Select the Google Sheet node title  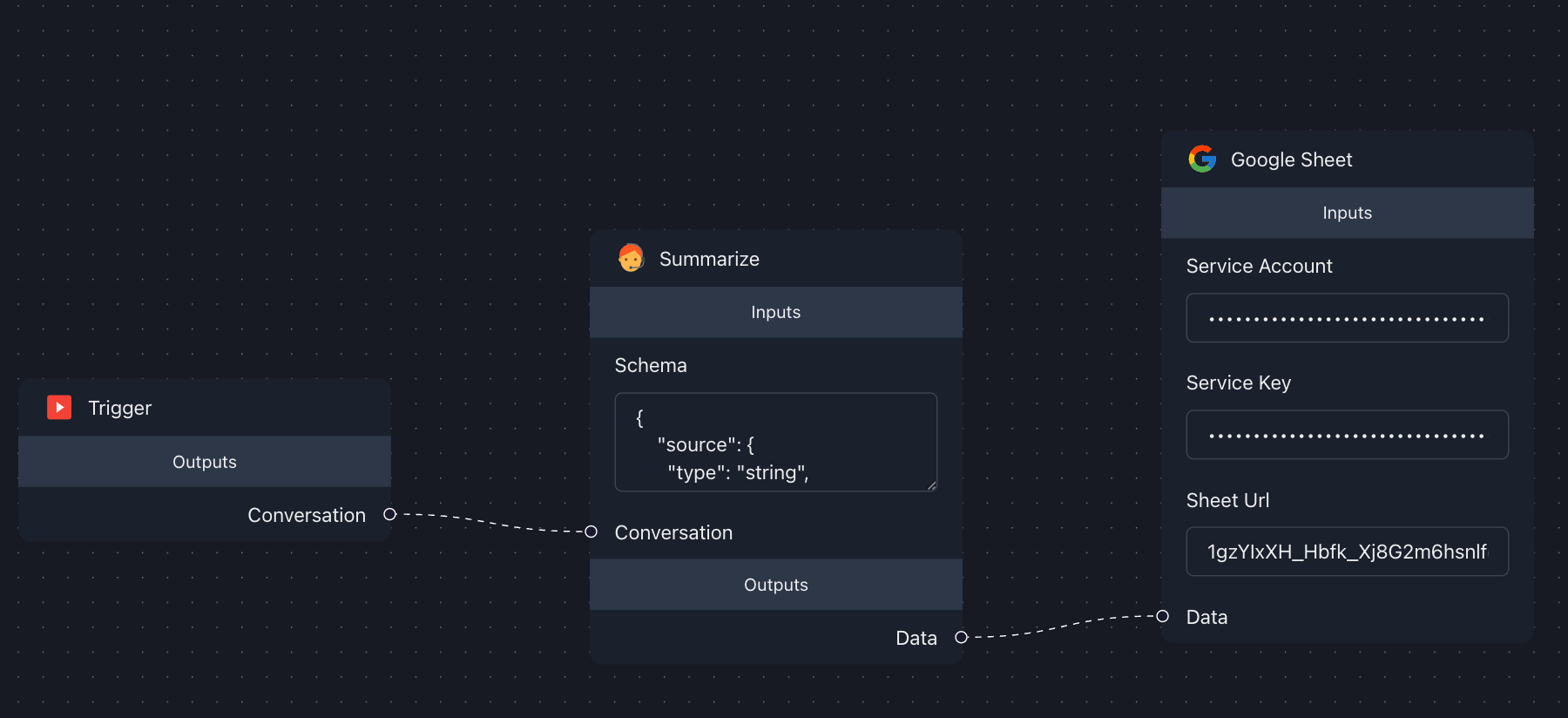point(1291,159)
